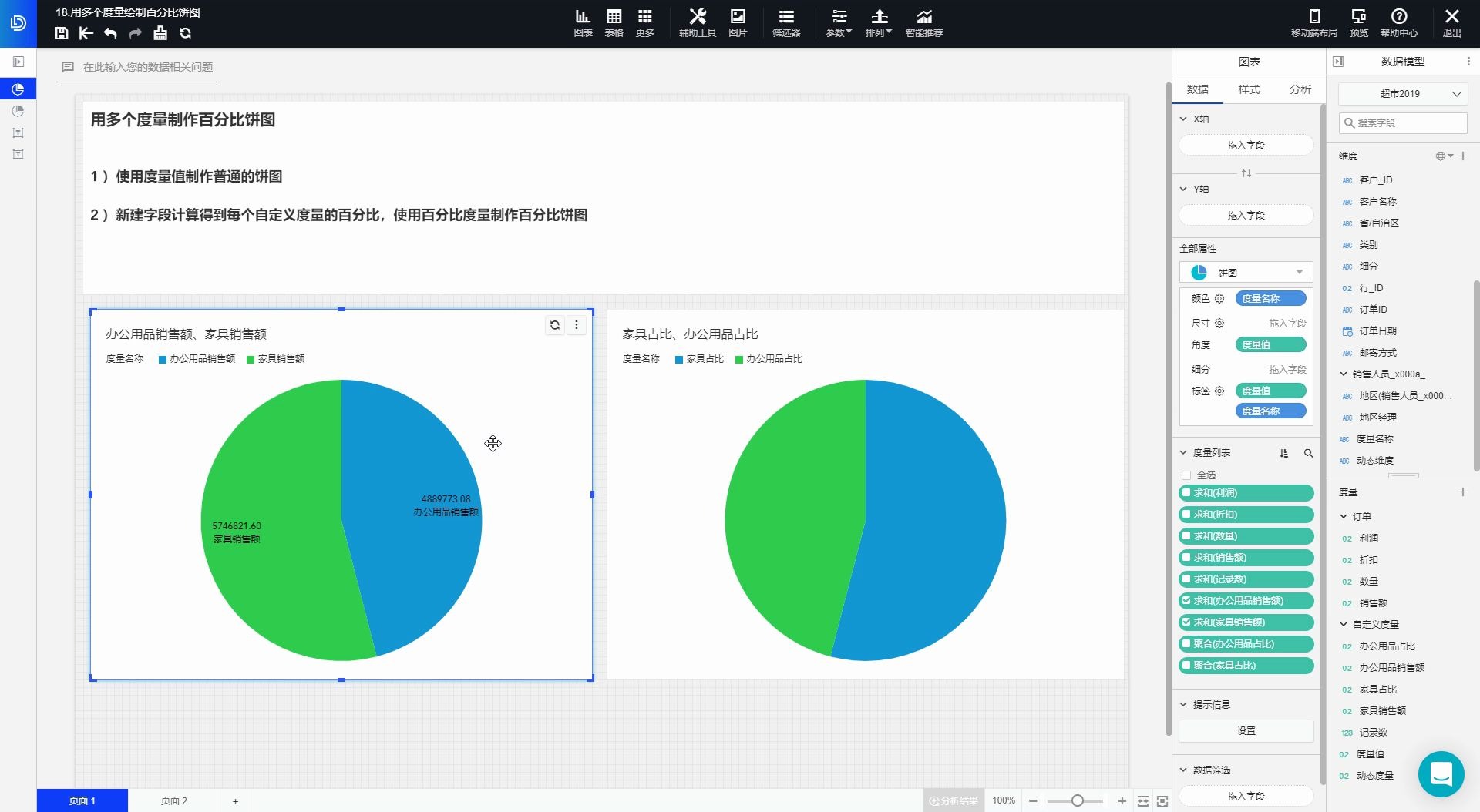Open 尺寸 size settings gear

pyautogui.click(x=1219, y=323)
